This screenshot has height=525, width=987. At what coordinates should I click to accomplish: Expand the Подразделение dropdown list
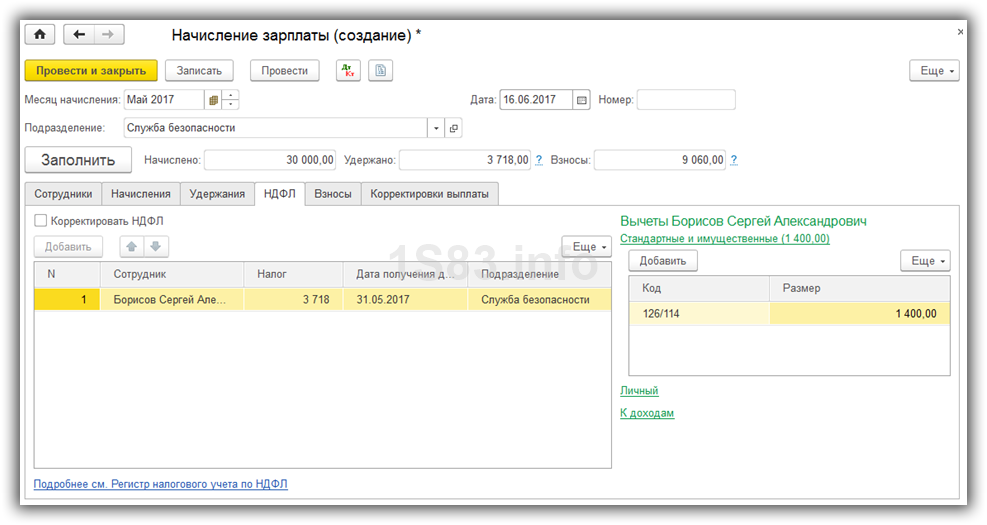[436, 128]
